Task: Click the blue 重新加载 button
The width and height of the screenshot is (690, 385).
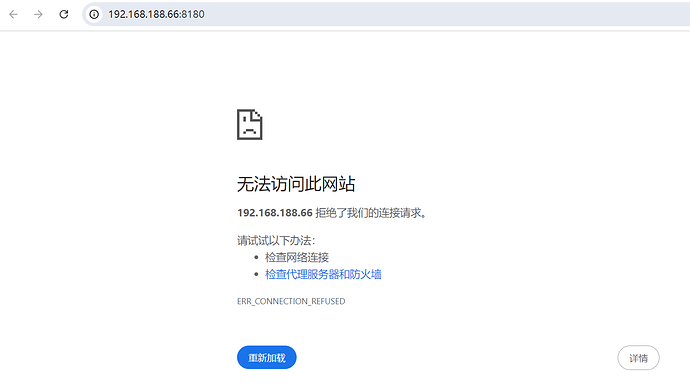Action: pyautogui.click(x=267, y=357)
